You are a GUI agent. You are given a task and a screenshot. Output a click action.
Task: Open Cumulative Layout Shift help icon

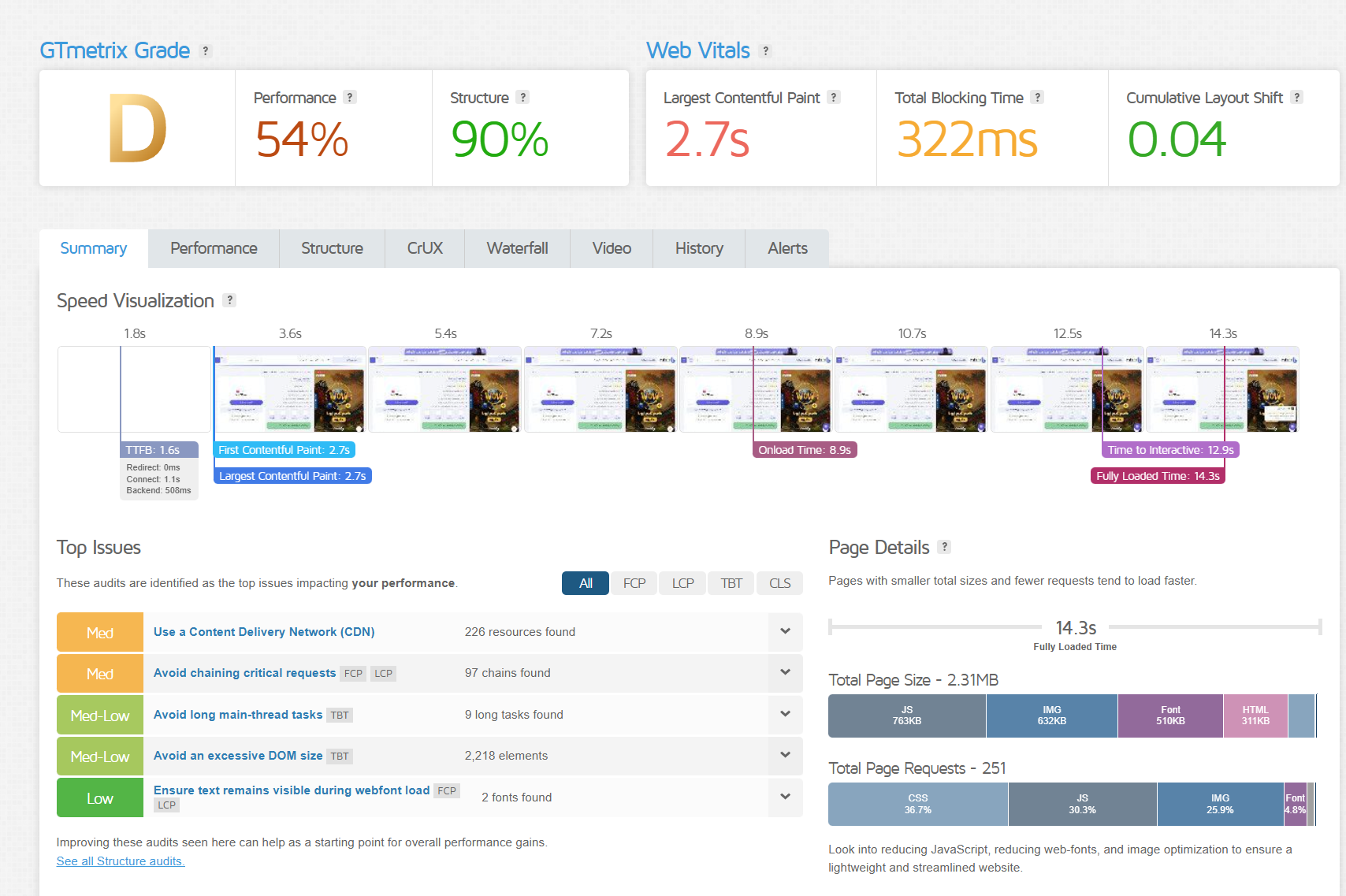pyautogui.click(x=1297, y=97)
